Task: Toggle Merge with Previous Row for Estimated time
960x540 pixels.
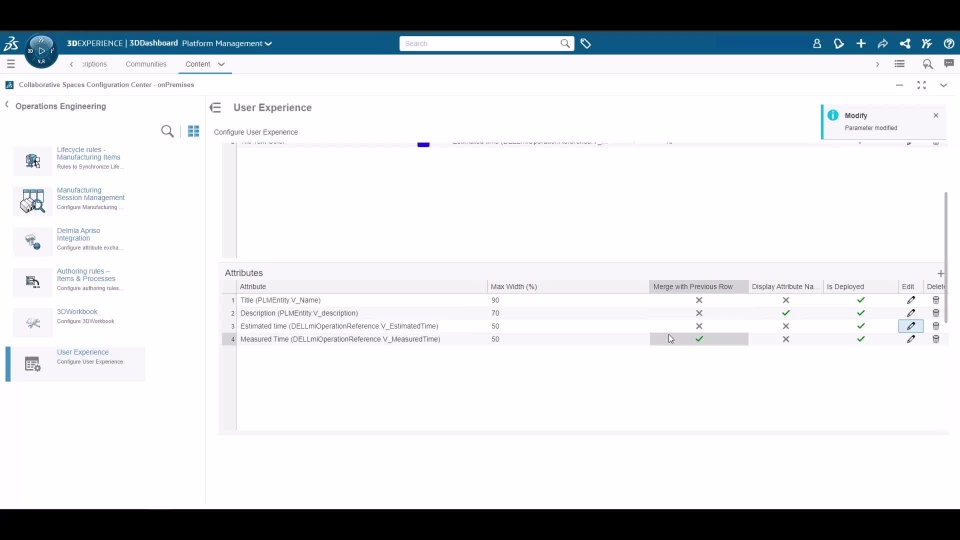Action: click(699, 326)
